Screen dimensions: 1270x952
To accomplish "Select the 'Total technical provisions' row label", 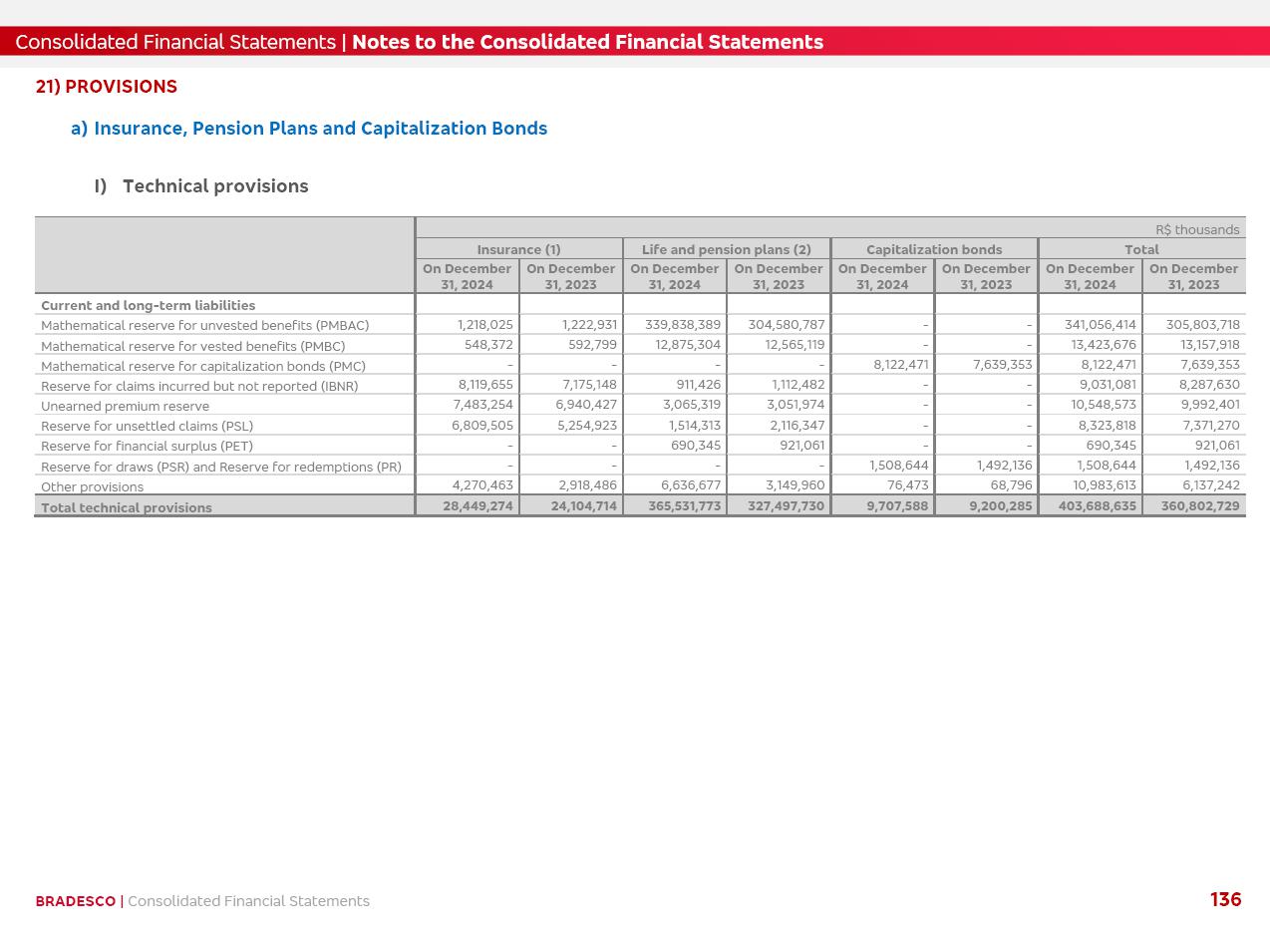I will 126,507.
